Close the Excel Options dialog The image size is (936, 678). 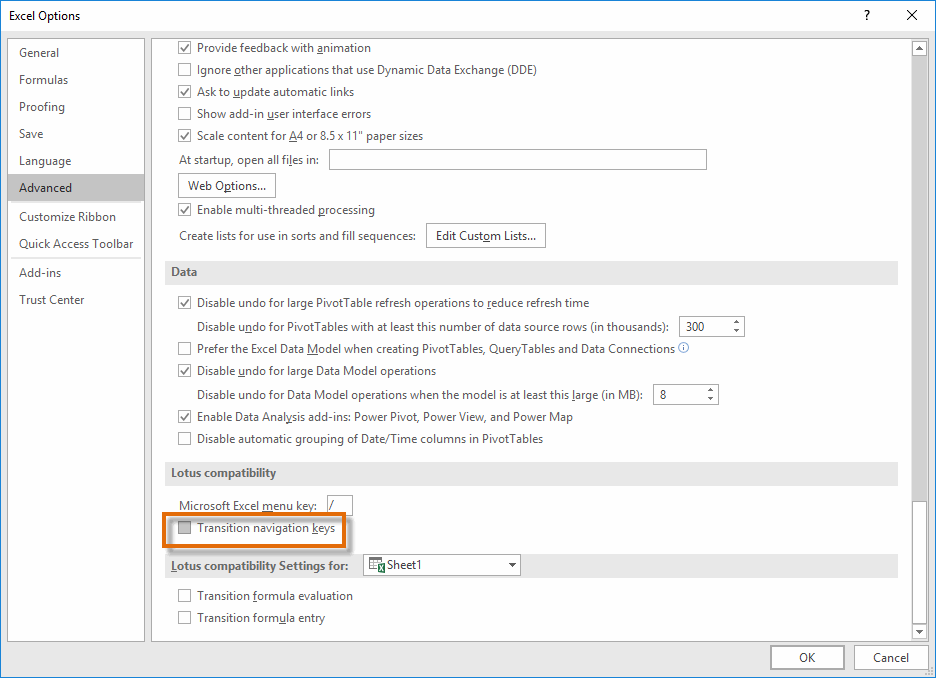tap(912, 16)
